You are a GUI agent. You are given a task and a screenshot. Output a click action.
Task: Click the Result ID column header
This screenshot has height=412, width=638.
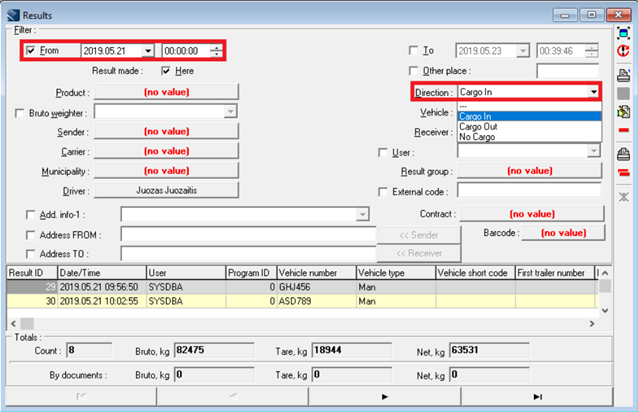point(32,273)
